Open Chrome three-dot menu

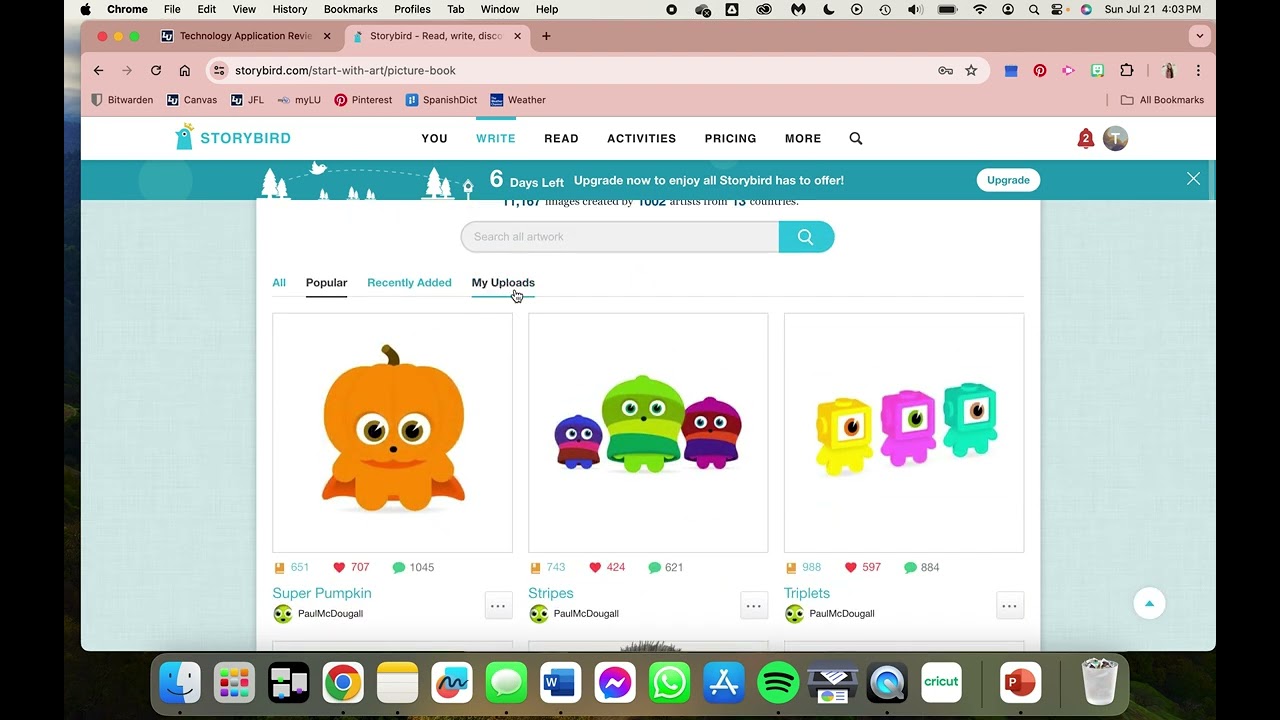click(x=1198, y=70)
